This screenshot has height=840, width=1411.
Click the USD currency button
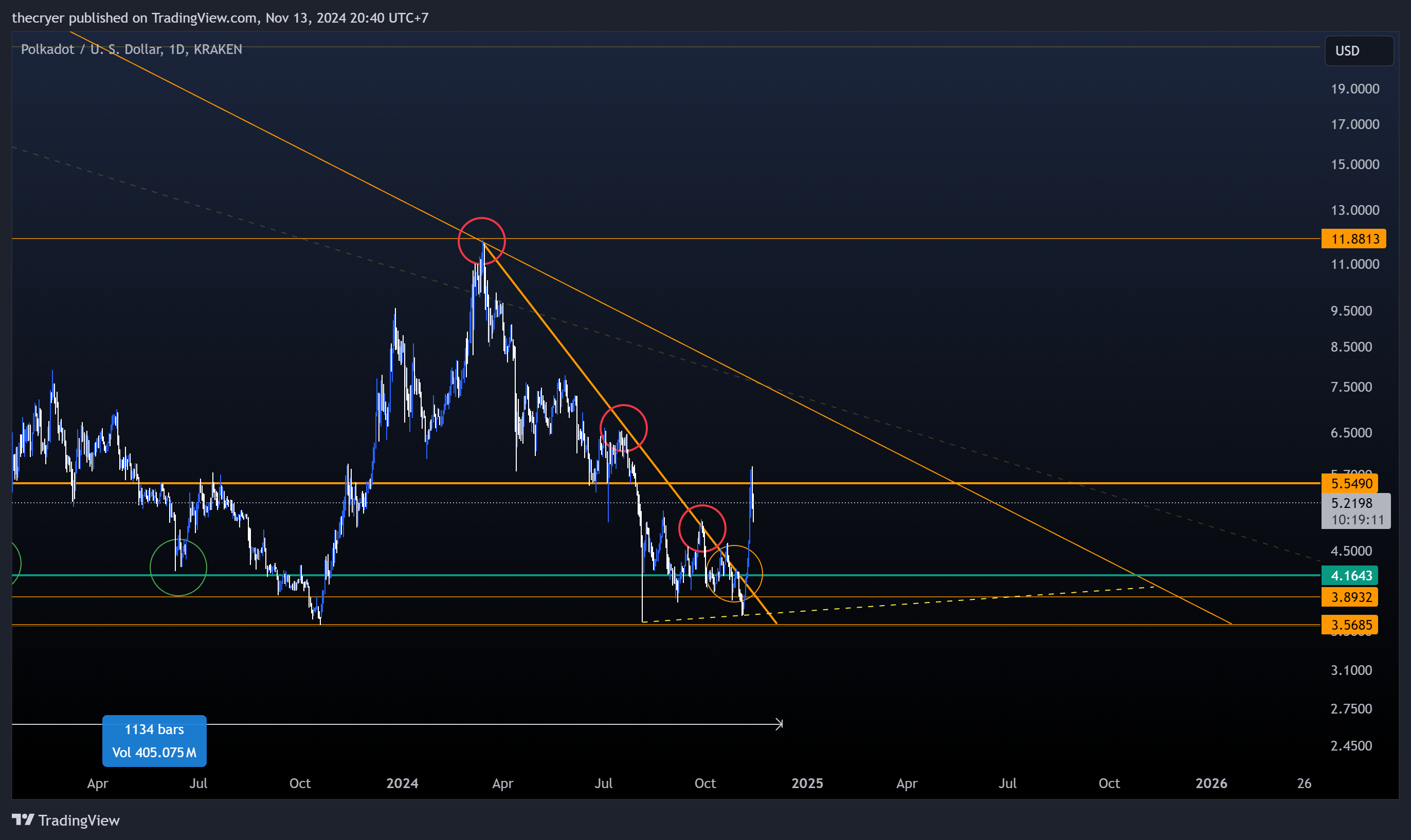[1359, 51]
